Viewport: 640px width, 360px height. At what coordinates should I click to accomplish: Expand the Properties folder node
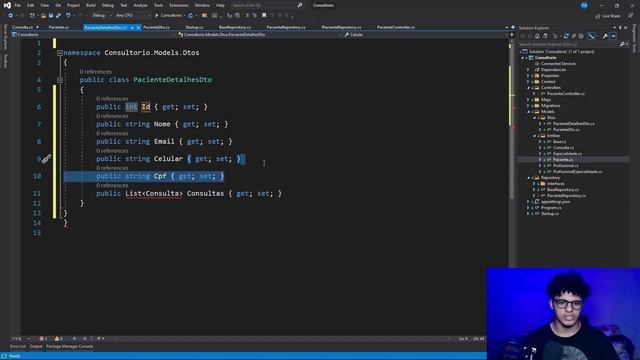click(x=528, y=76)
